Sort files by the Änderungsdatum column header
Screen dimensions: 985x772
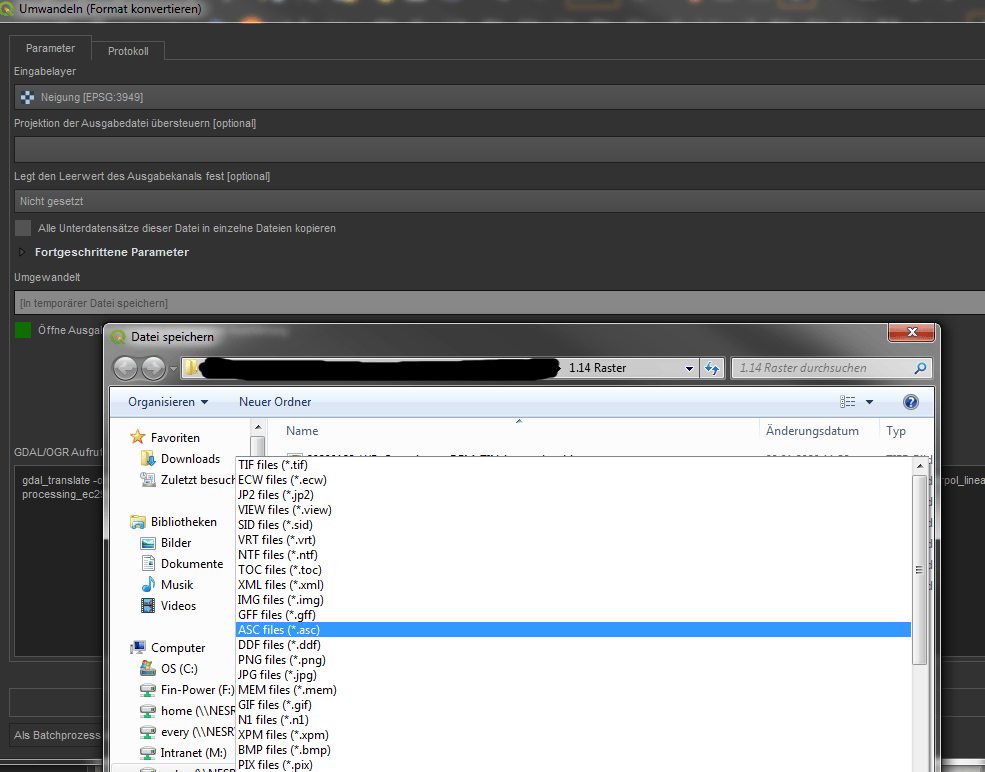[812, 431]
